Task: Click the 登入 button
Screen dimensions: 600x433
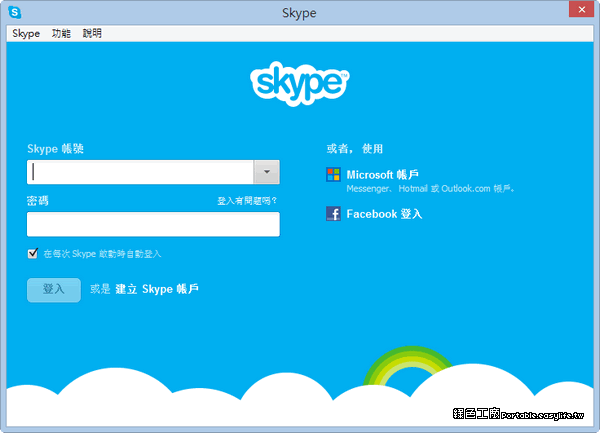Action: click(54, 290)
